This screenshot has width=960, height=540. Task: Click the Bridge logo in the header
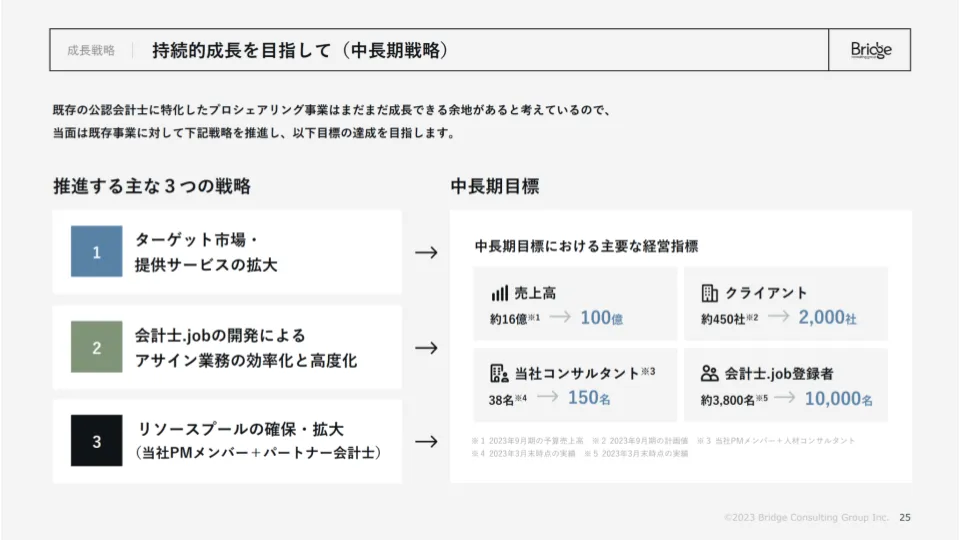pyautogui.click(x=870, y=50)
